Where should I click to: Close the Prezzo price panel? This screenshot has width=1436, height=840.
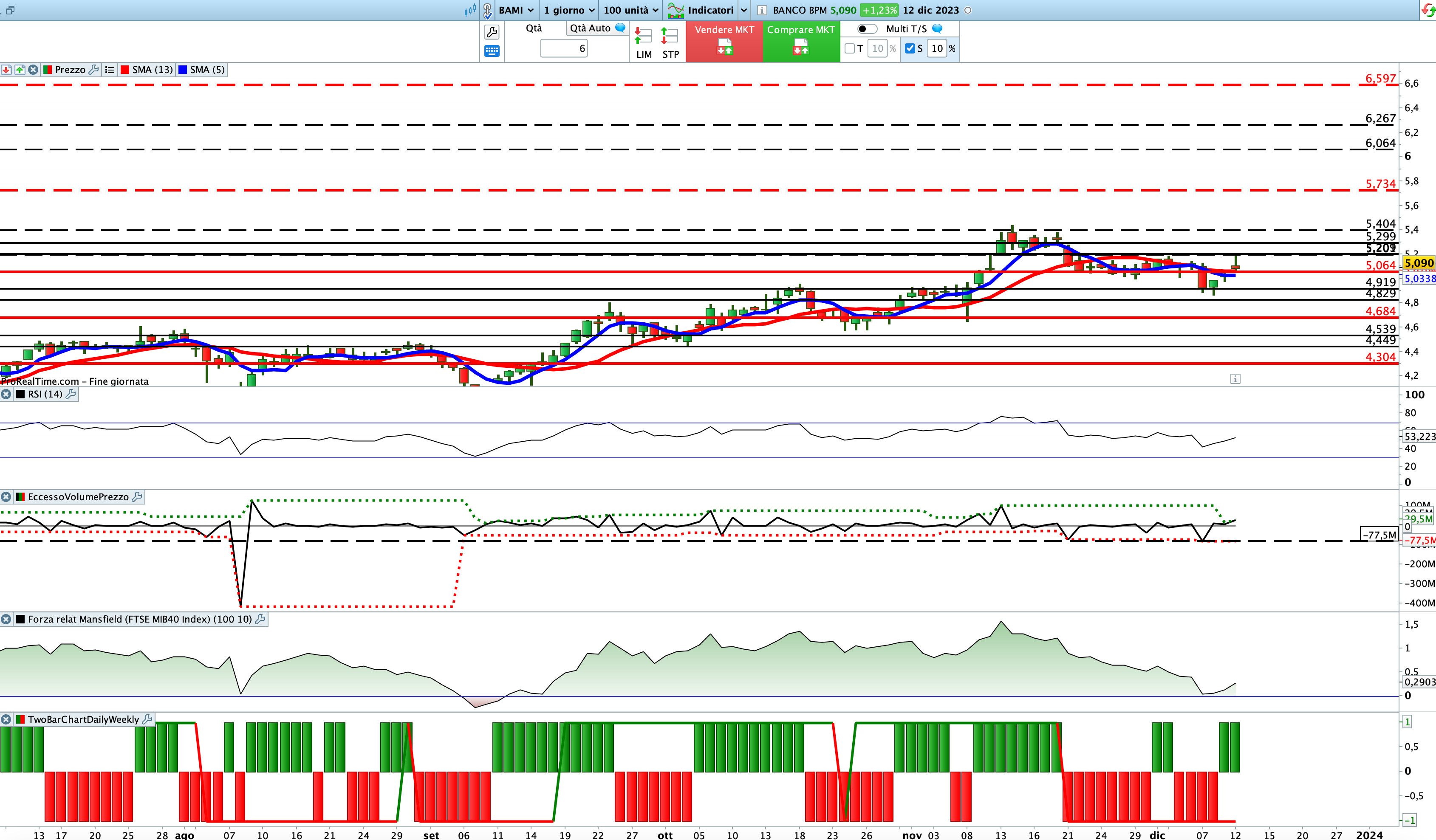34,70
